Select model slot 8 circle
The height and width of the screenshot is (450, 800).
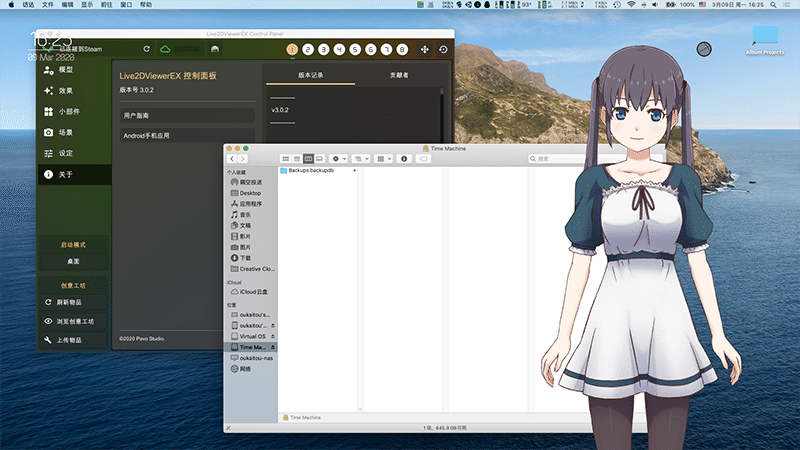click(x=403, y=49)
